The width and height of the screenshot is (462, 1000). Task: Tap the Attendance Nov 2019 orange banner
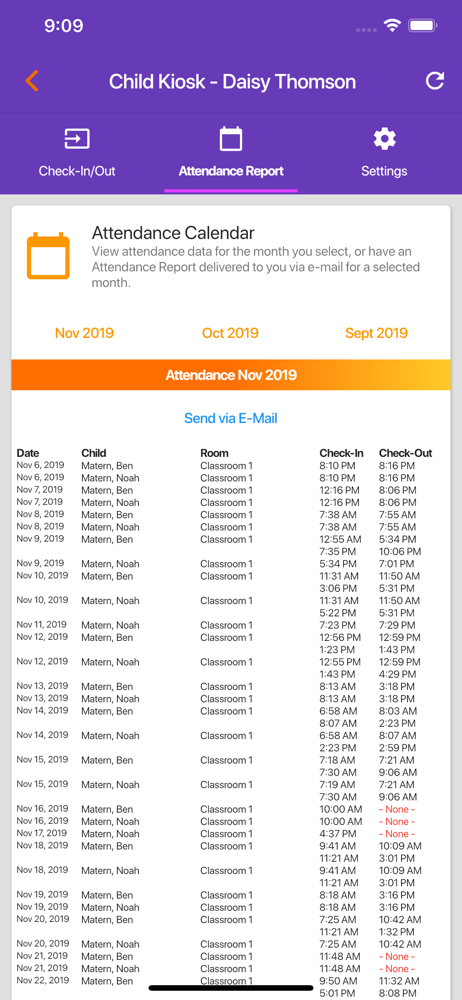pos(231,375)
